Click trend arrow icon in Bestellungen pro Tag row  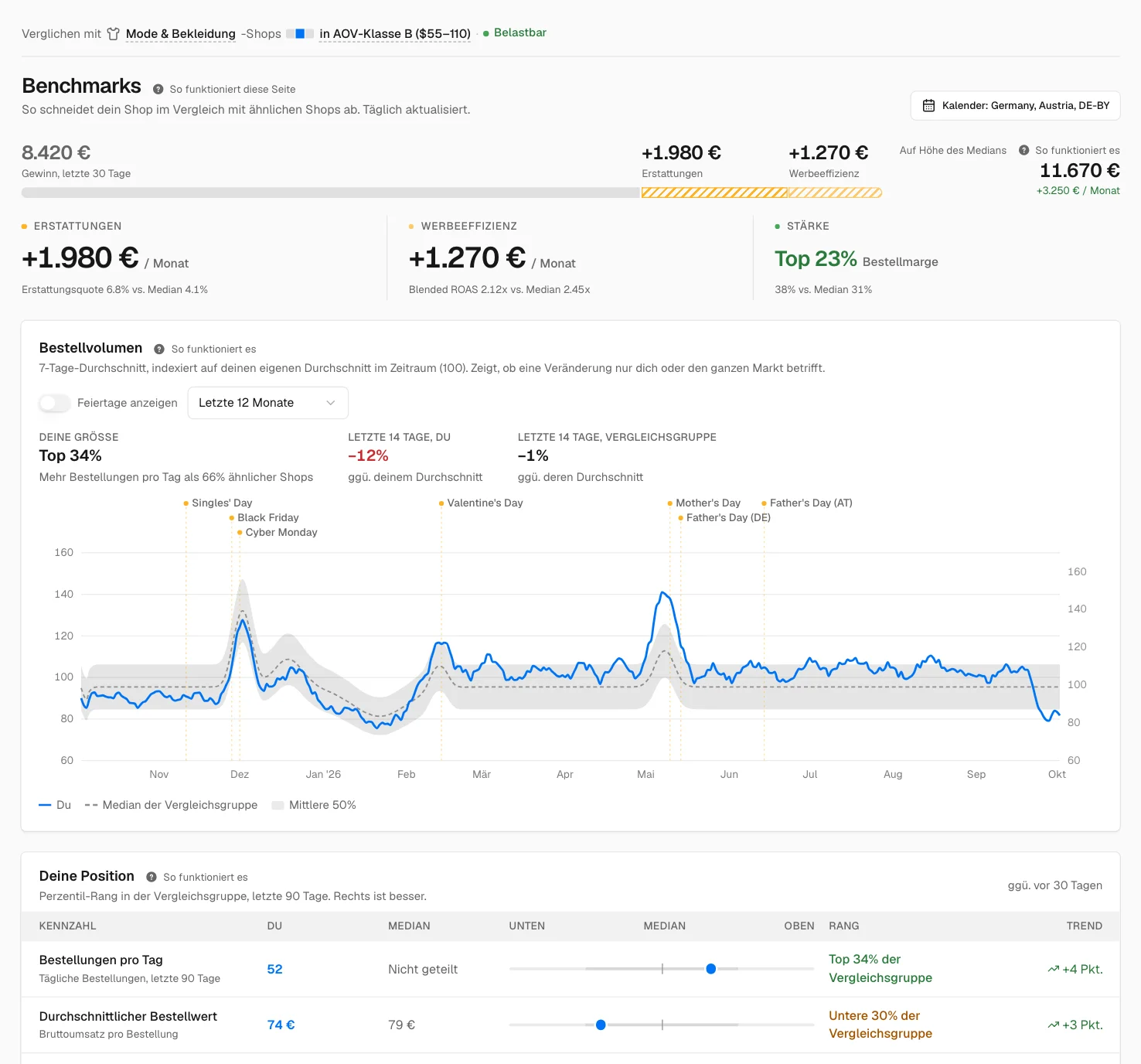(1053, 969)
